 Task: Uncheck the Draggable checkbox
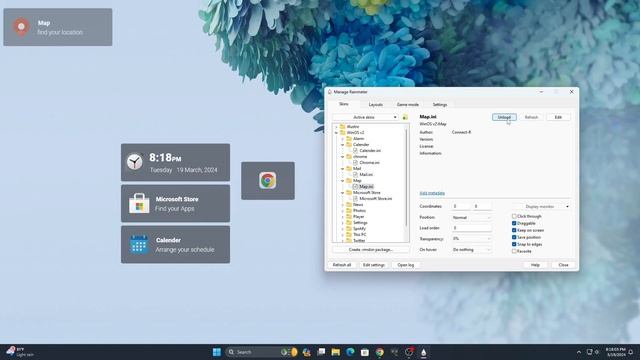tap(514, 223)
